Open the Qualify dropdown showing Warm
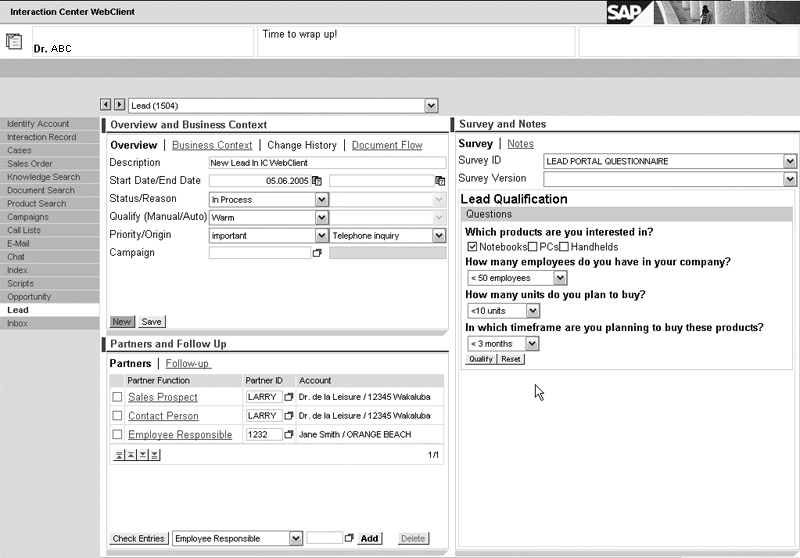Screen dimensions: 800x558 click(x=322, y=218)
